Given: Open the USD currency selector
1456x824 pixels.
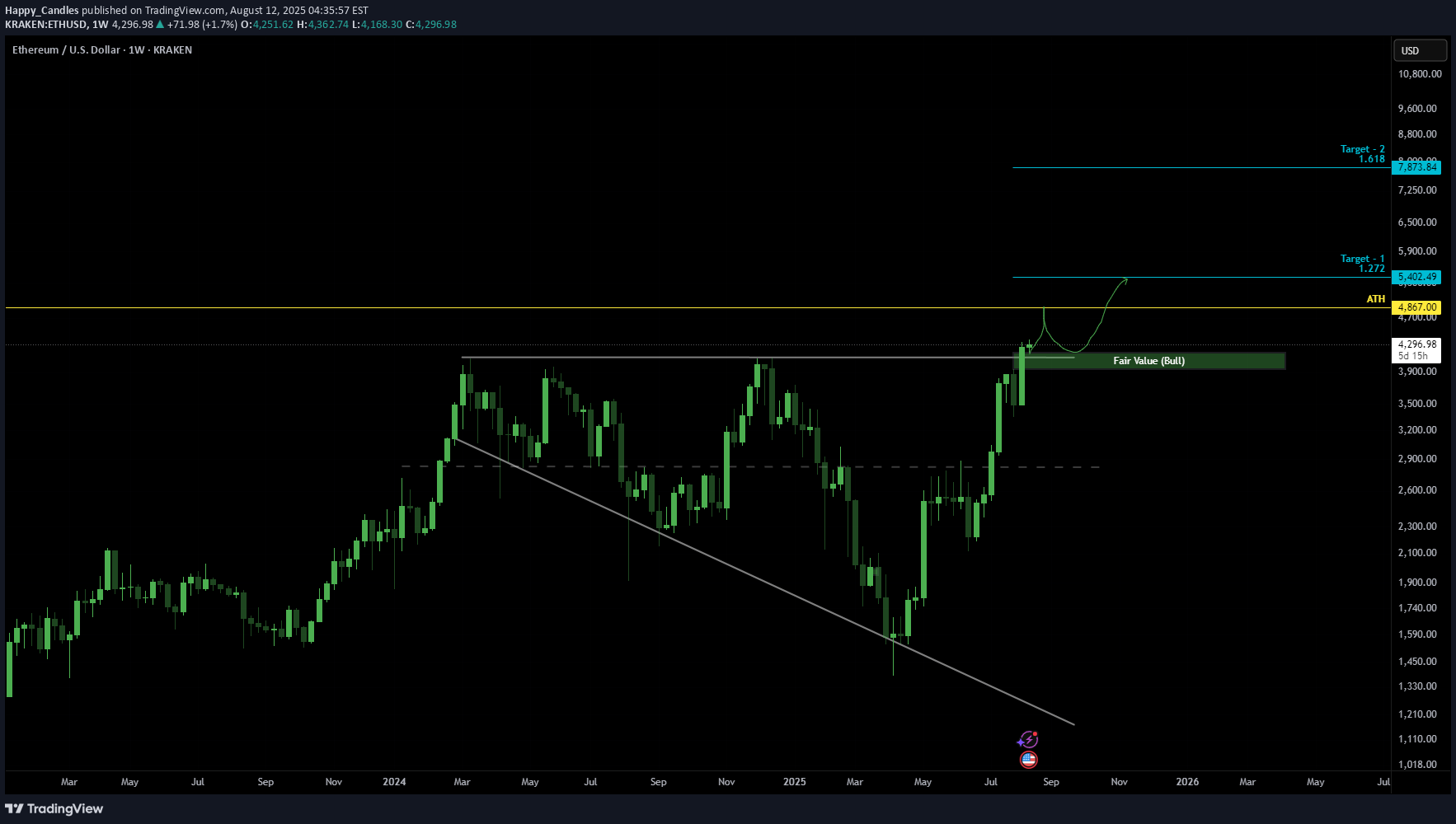Looking at the screenshot, I should pyautogui.click(x=1419, y=50).
